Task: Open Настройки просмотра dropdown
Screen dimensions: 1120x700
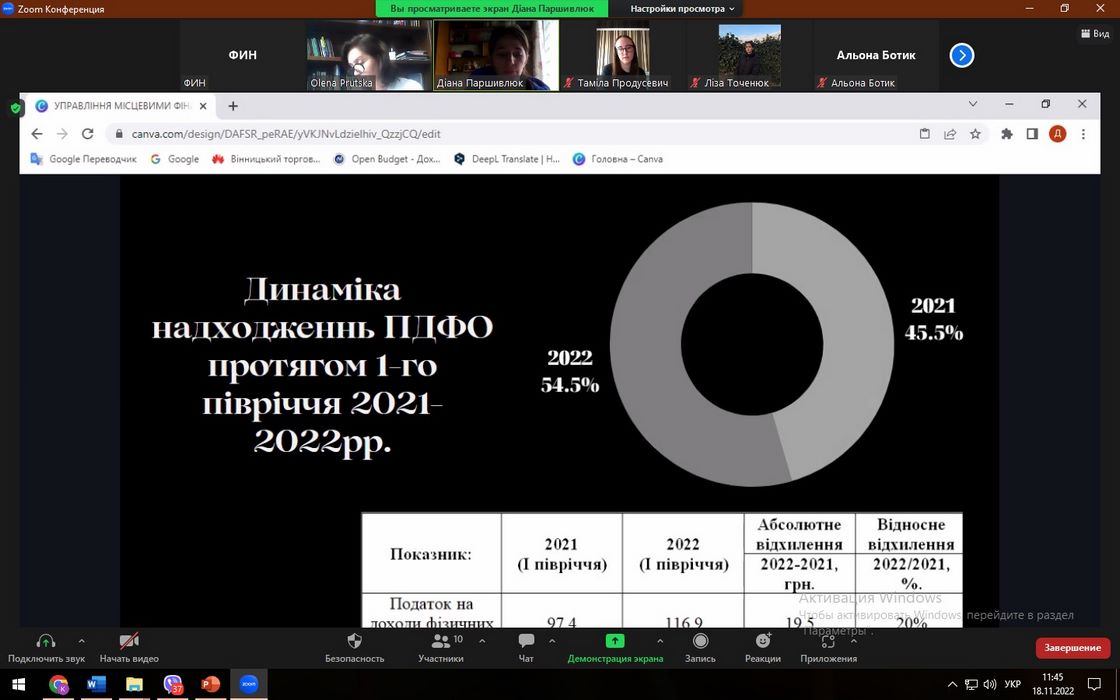Action: [x=682, y=9]
